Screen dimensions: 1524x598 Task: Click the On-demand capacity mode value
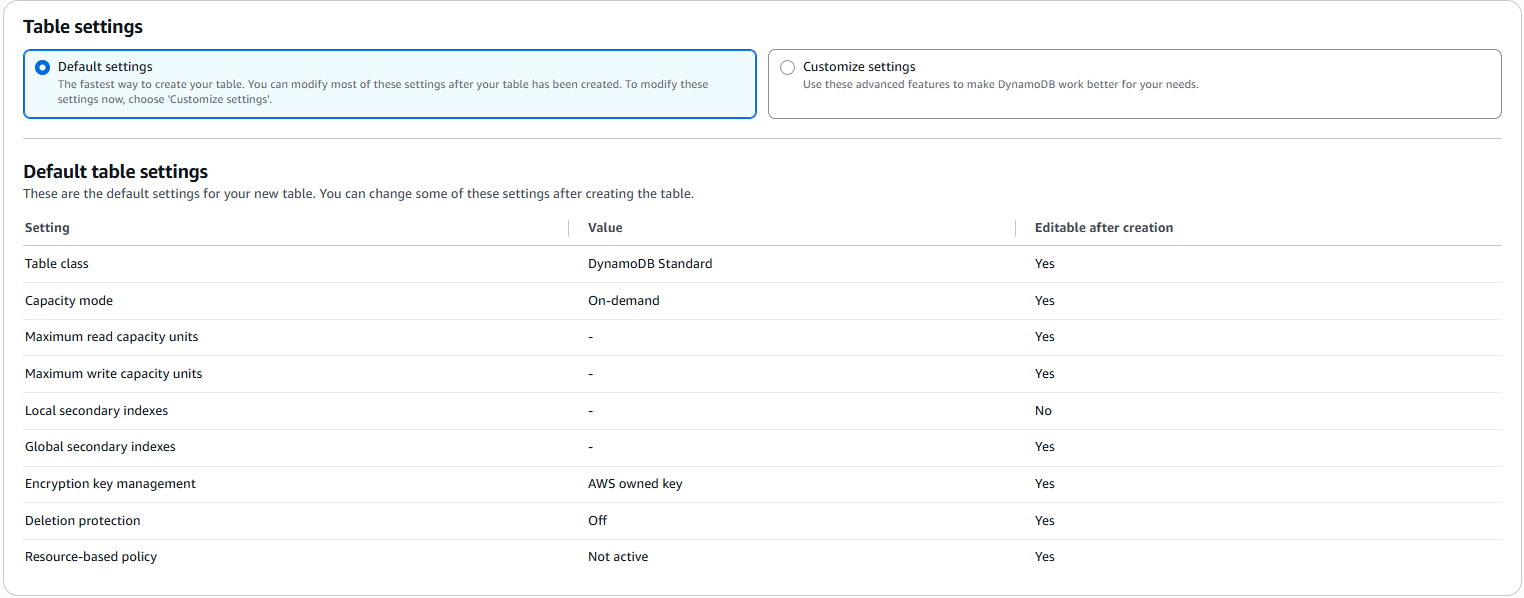coord(624,300)
